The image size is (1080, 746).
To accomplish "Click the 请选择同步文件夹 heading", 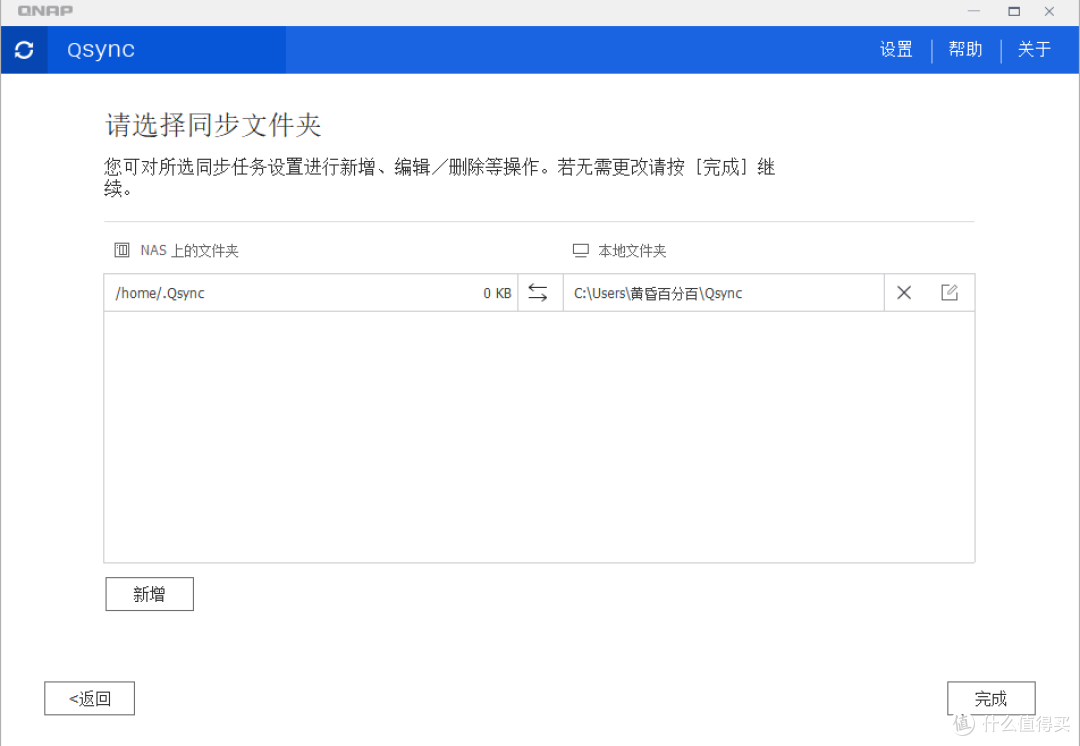I will (214, 125).
